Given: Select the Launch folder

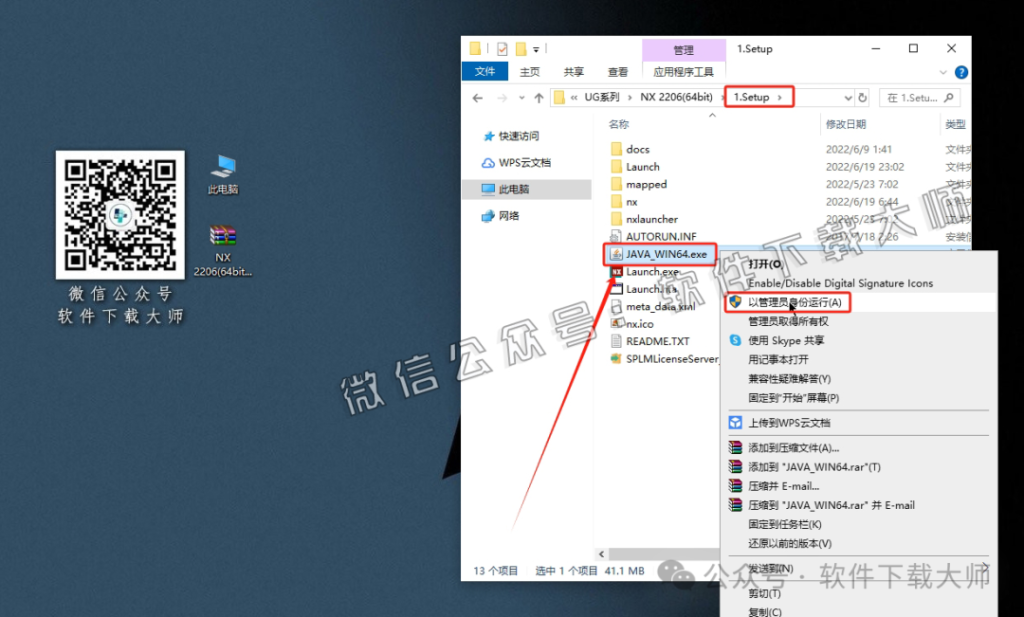Looking at the screenshot, I should 643,167.
